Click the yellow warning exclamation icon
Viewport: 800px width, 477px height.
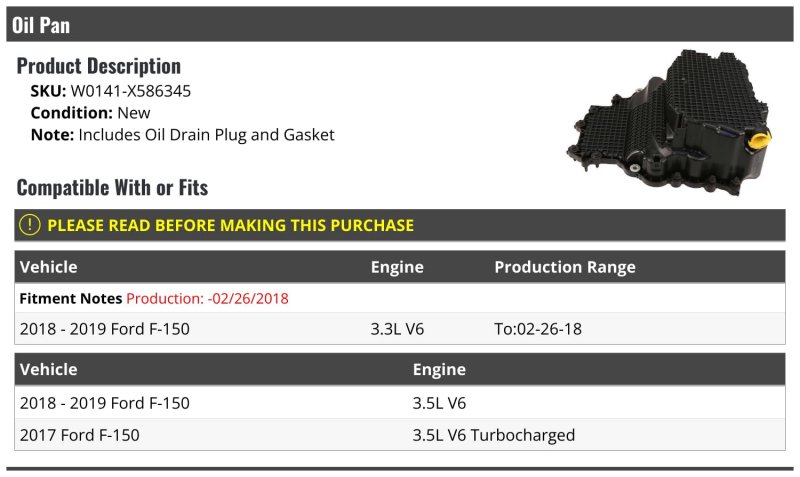(x=30, y=225)
